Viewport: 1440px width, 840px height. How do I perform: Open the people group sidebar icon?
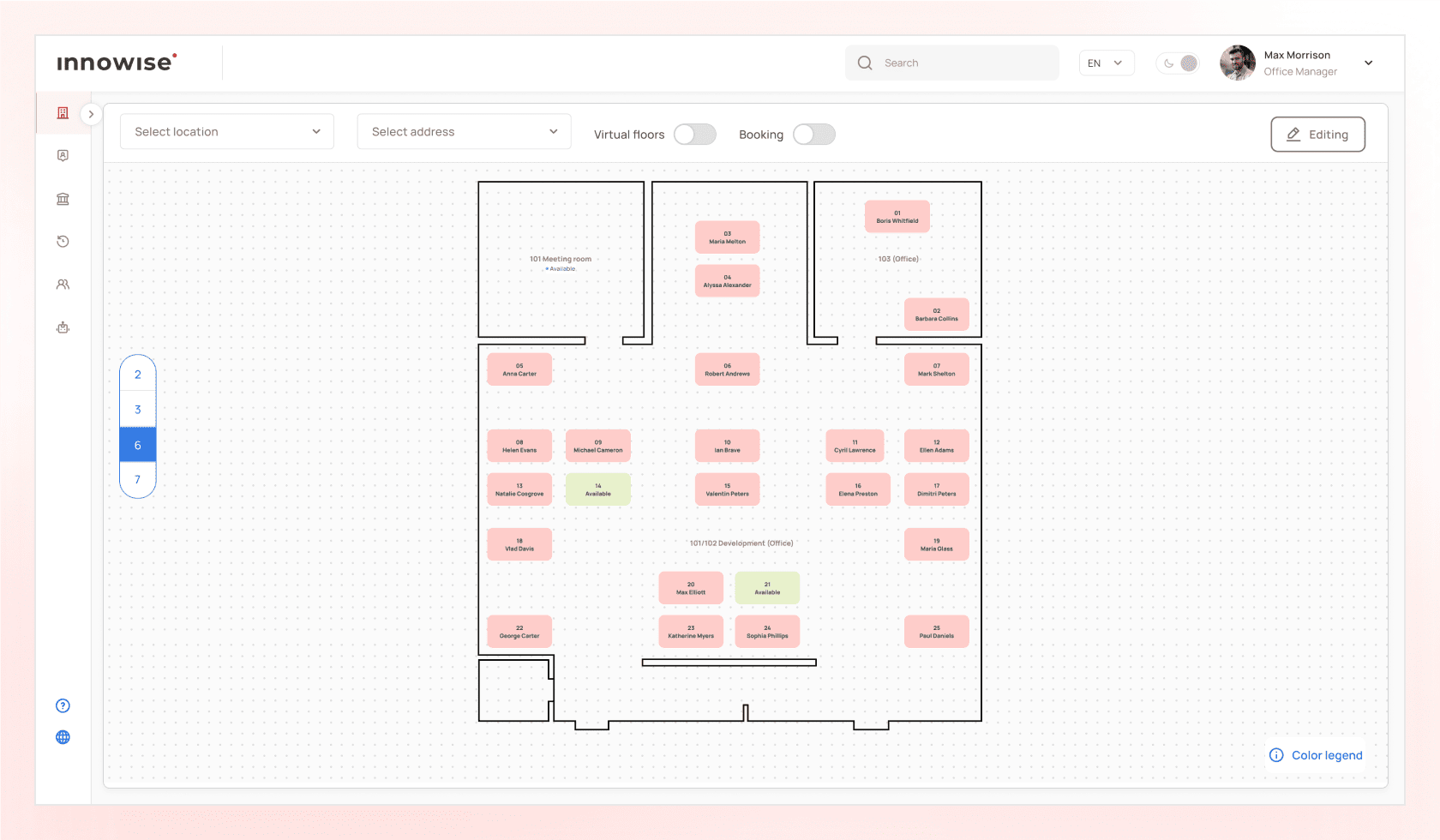tap(63, 285)
